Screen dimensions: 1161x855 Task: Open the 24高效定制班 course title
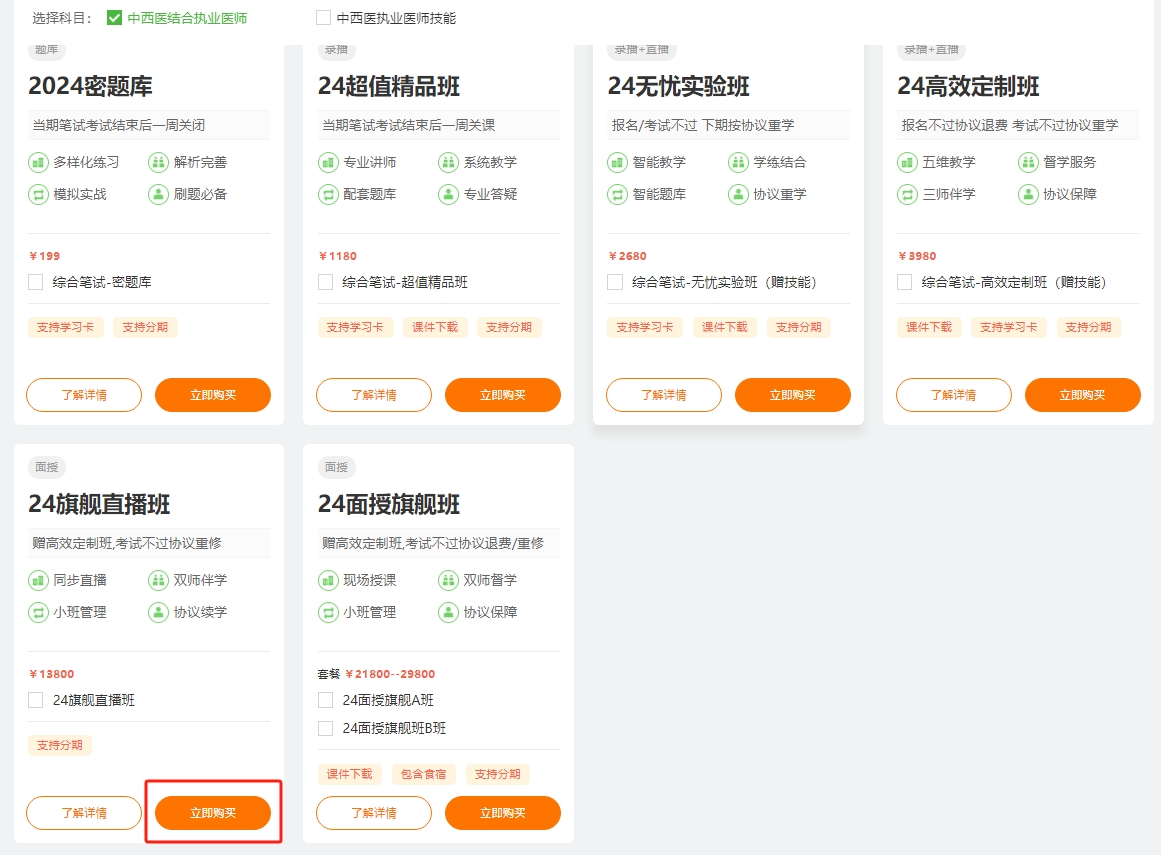[968, 87]
